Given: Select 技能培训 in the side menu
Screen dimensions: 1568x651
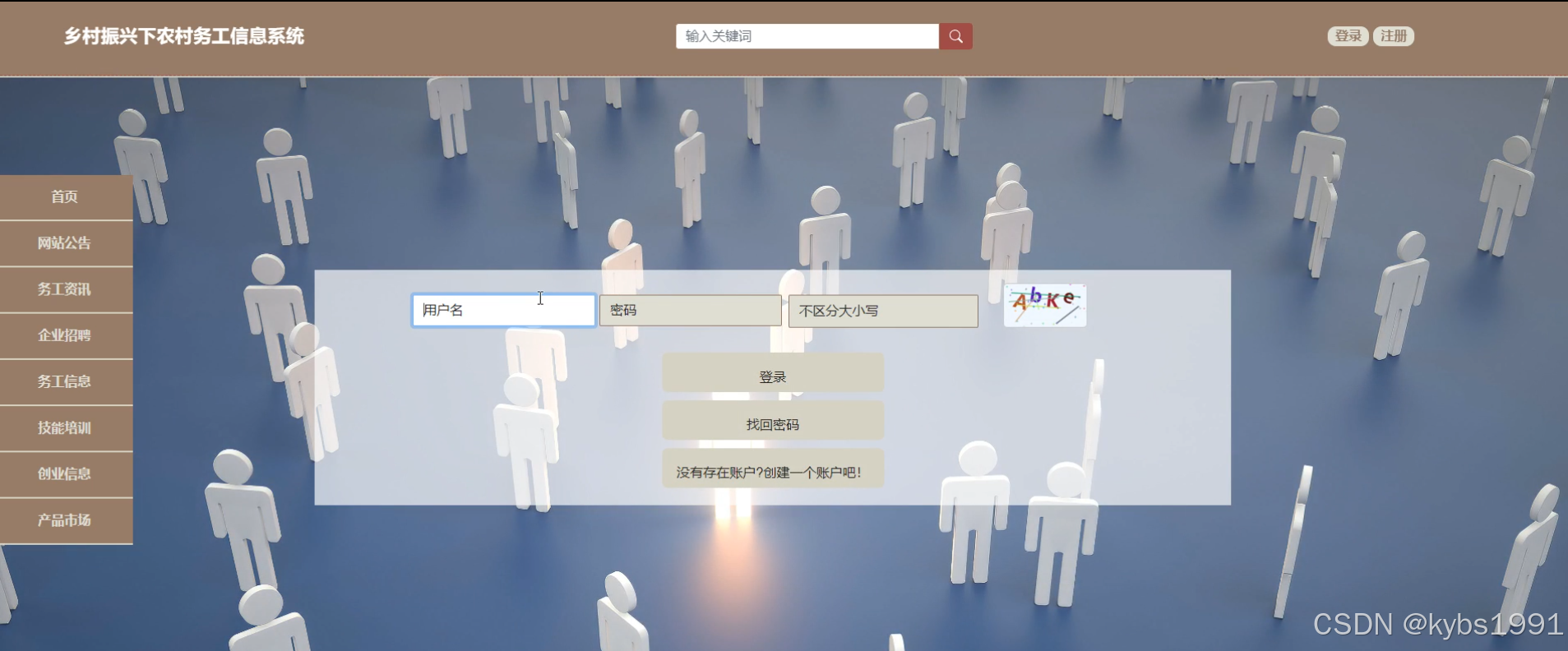Looking at the screenshot, I should 66,428.
